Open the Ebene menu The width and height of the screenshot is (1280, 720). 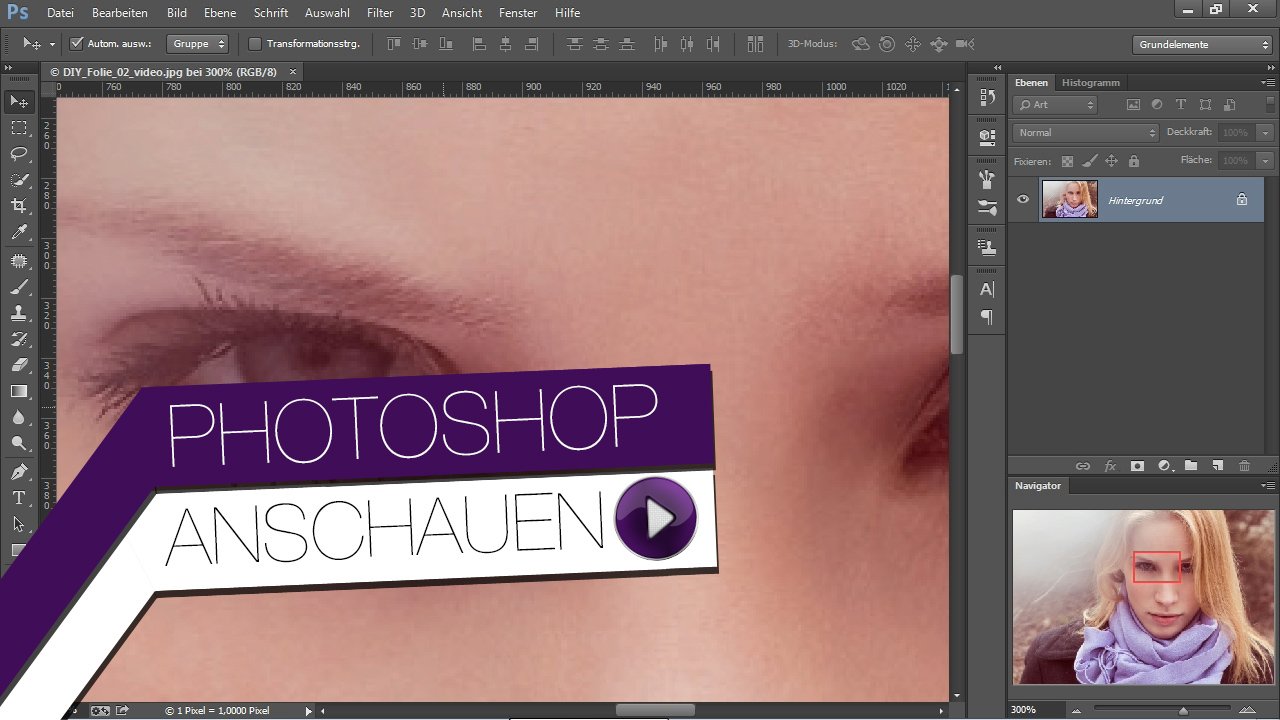coord(220,13)
